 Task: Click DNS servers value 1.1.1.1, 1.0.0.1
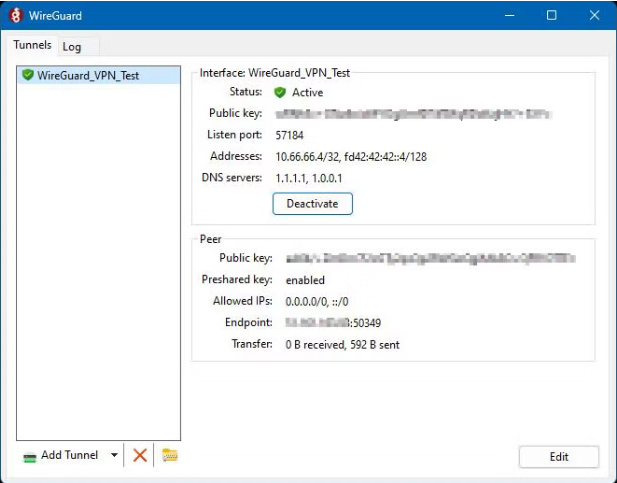pos(308,178)
